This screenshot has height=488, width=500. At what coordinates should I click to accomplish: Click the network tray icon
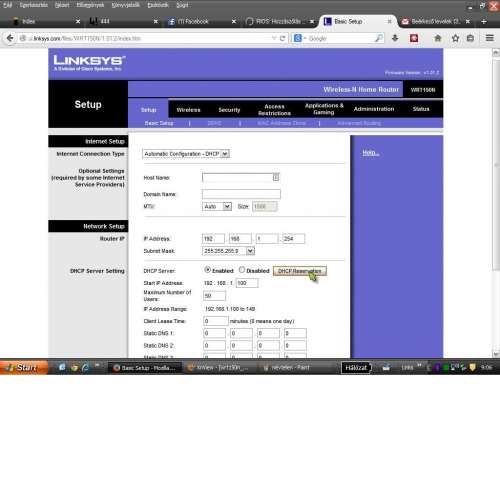click(455, 367)
